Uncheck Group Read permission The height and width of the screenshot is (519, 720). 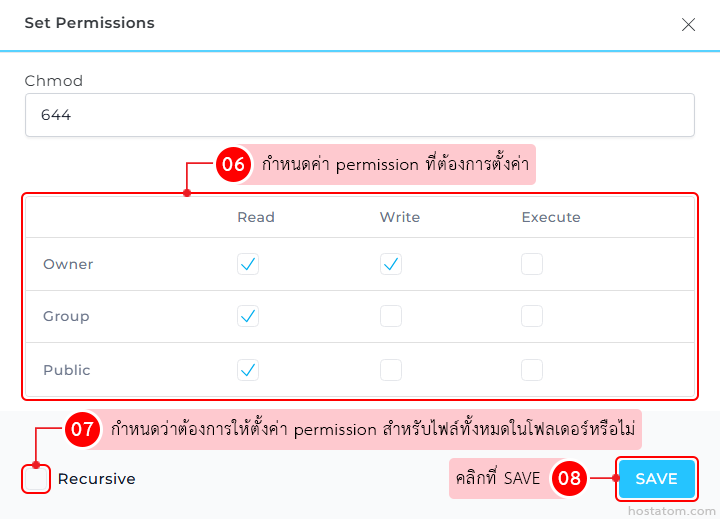click(248, 316)
